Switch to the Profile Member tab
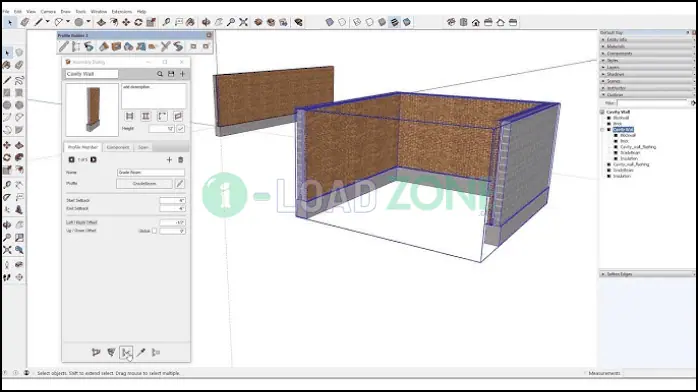The image size is (698, 392). coord(83,147)
